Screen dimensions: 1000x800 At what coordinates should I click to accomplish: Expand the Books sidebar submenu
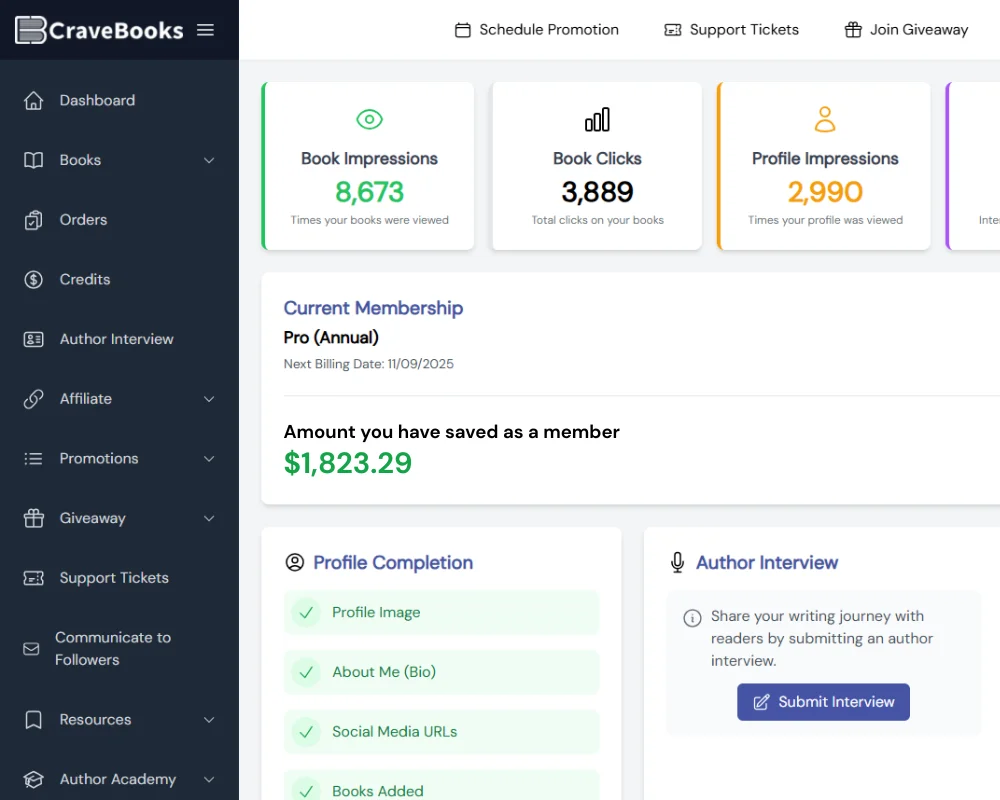[x=209, y=160]
